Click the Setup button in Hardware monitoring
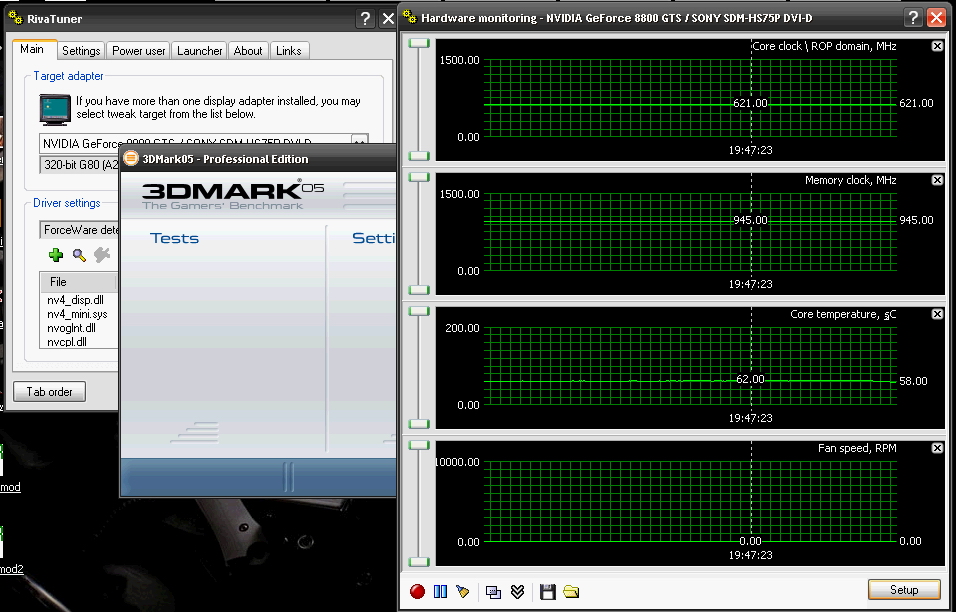956x612 pixels. pyautogui.click(x=904, y=589)
